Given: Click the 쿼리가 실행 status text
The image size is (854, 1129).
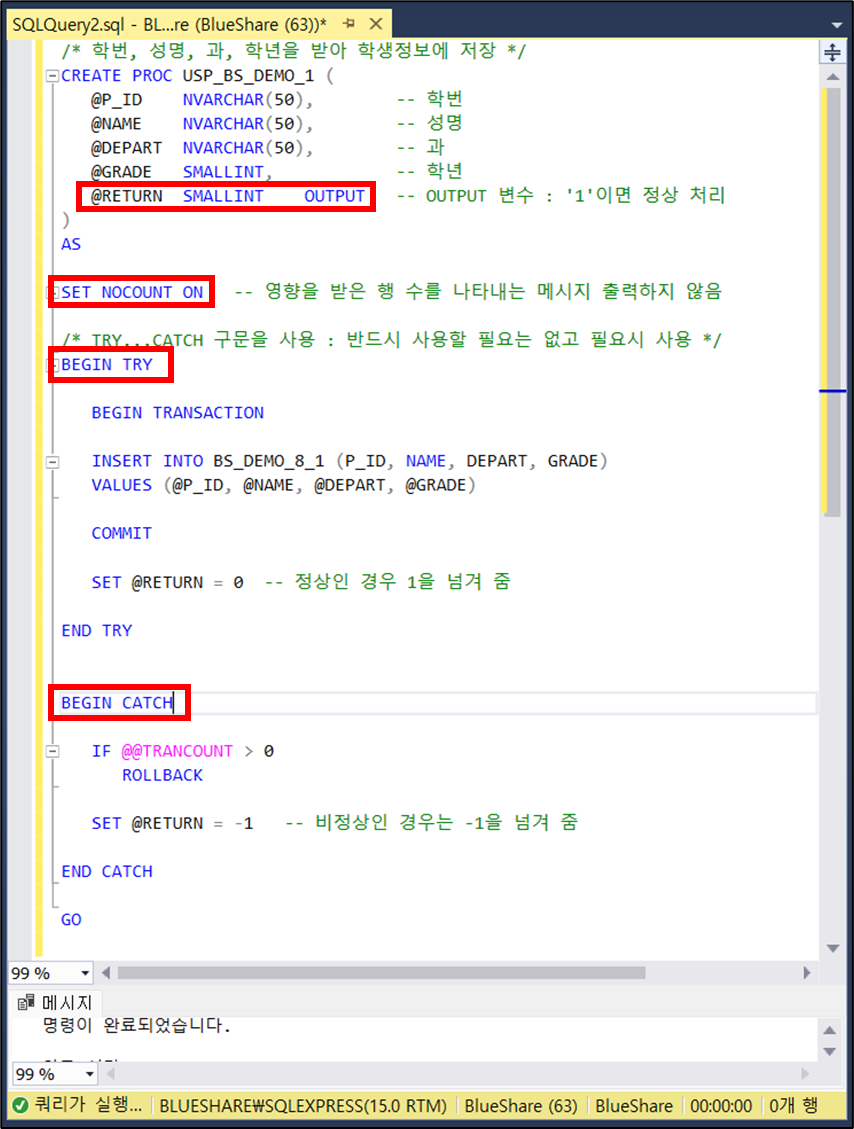Looking at the screenshot, I should (88, 1106).
